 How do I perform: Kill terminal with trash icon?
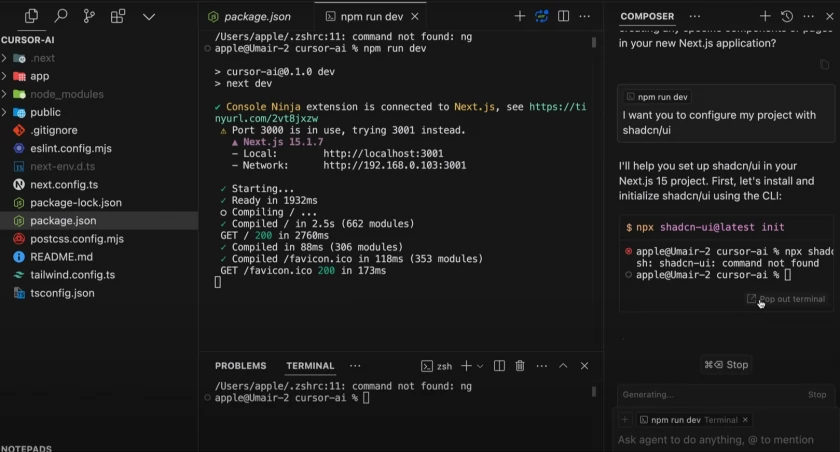click(x=520, y=366)
